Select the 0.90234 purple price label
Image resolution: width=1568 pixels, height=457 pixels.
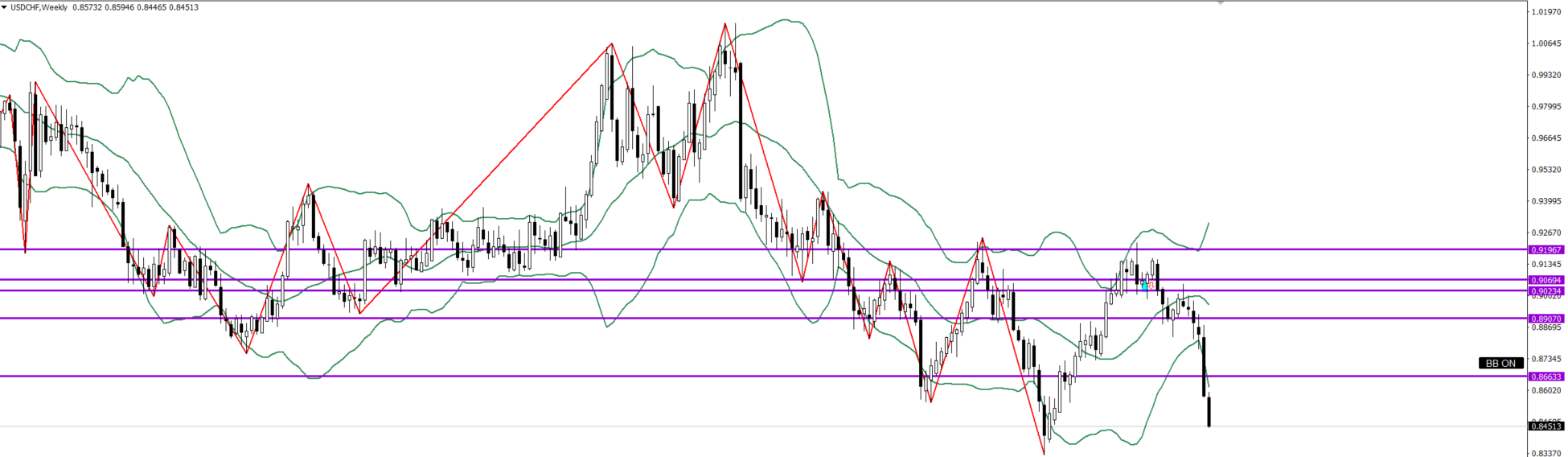pos(1546,291)
